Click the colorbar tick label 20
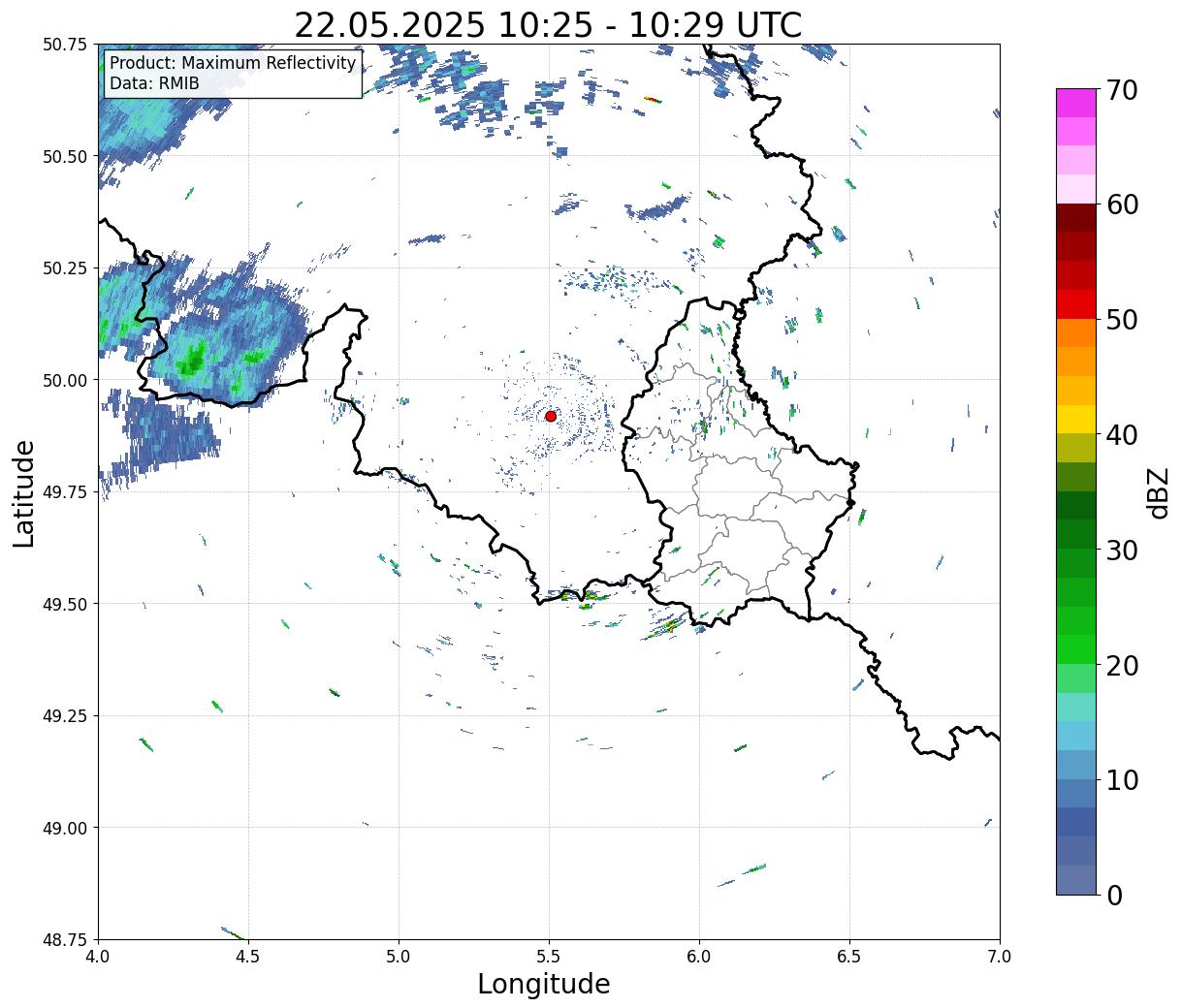 [x=1122, y=666]
